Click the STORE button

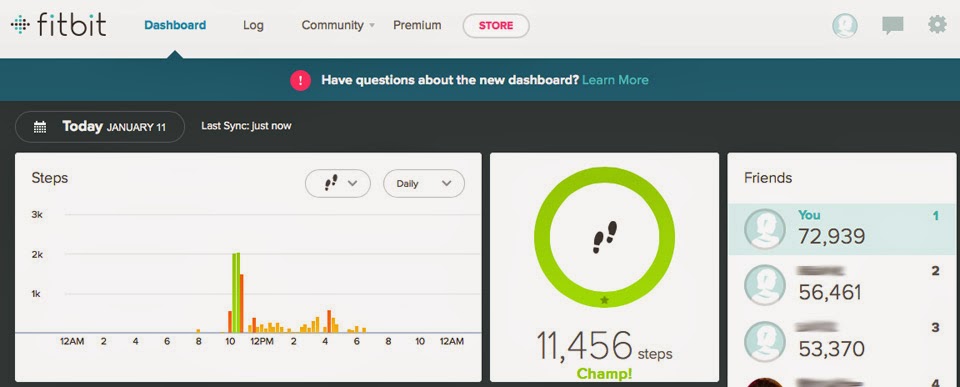point(496,26)
